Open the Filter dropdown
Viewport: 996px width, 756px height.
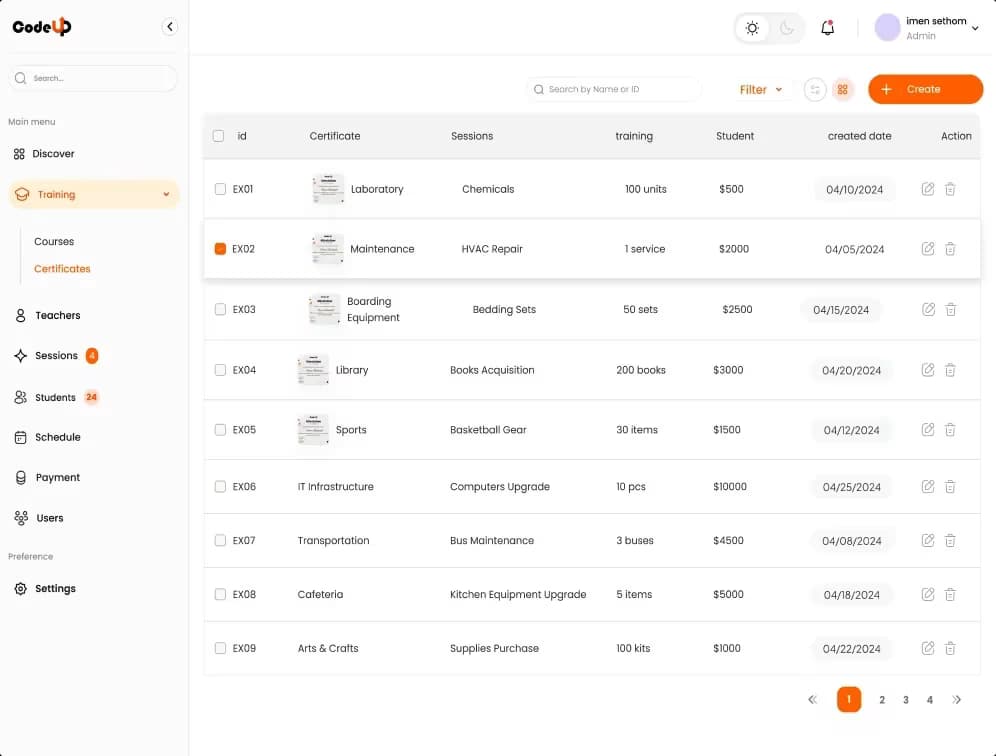coord(761,90)
